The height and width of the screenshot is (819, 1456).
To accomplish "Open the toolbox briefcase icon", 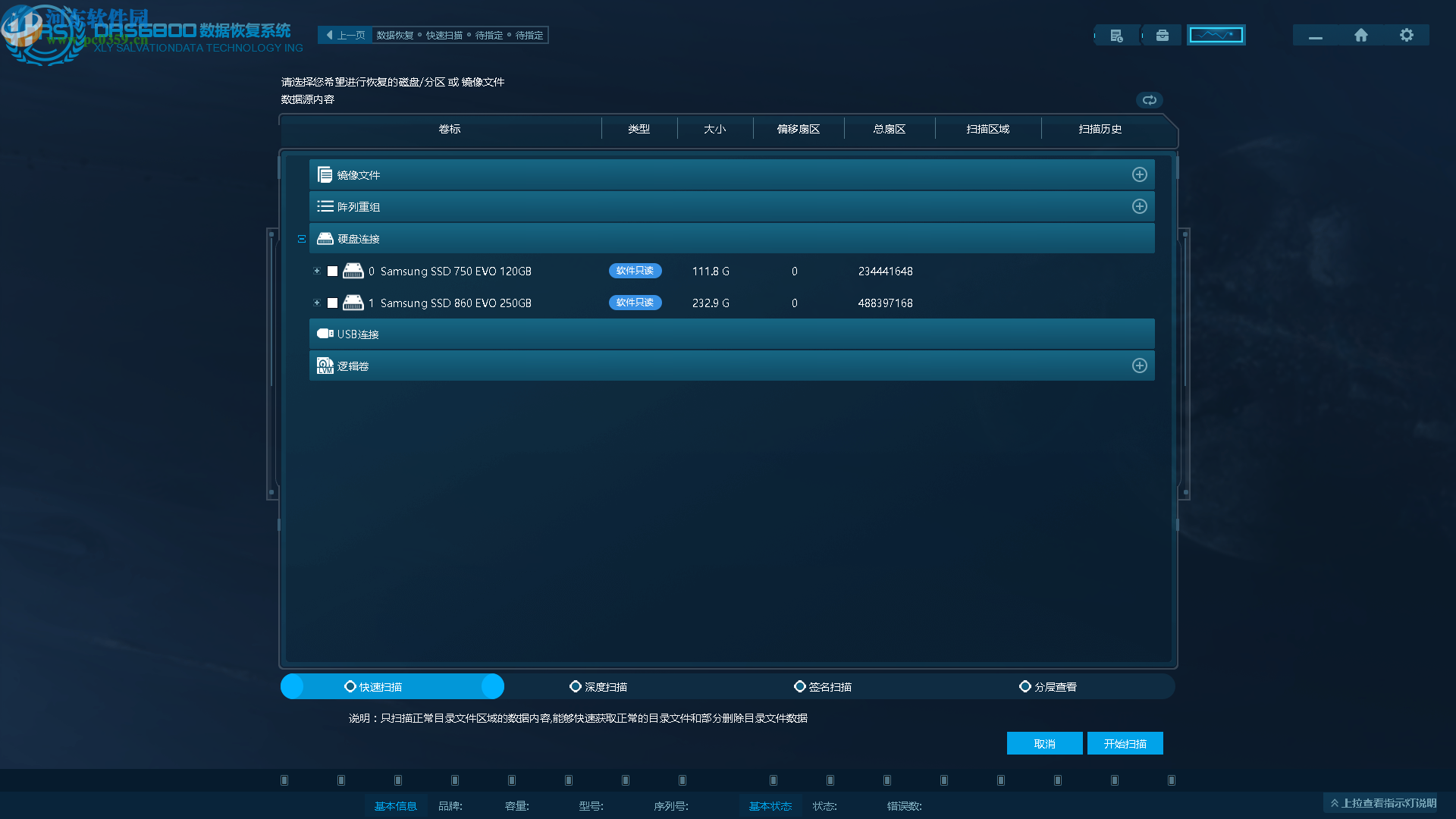I will (x=1162, y=36).
